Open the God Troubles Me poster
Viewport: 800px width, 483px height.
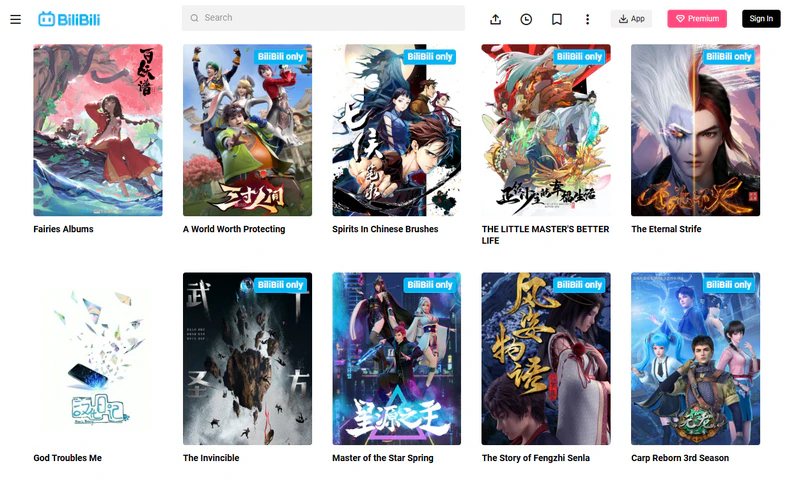coord(98,359)
